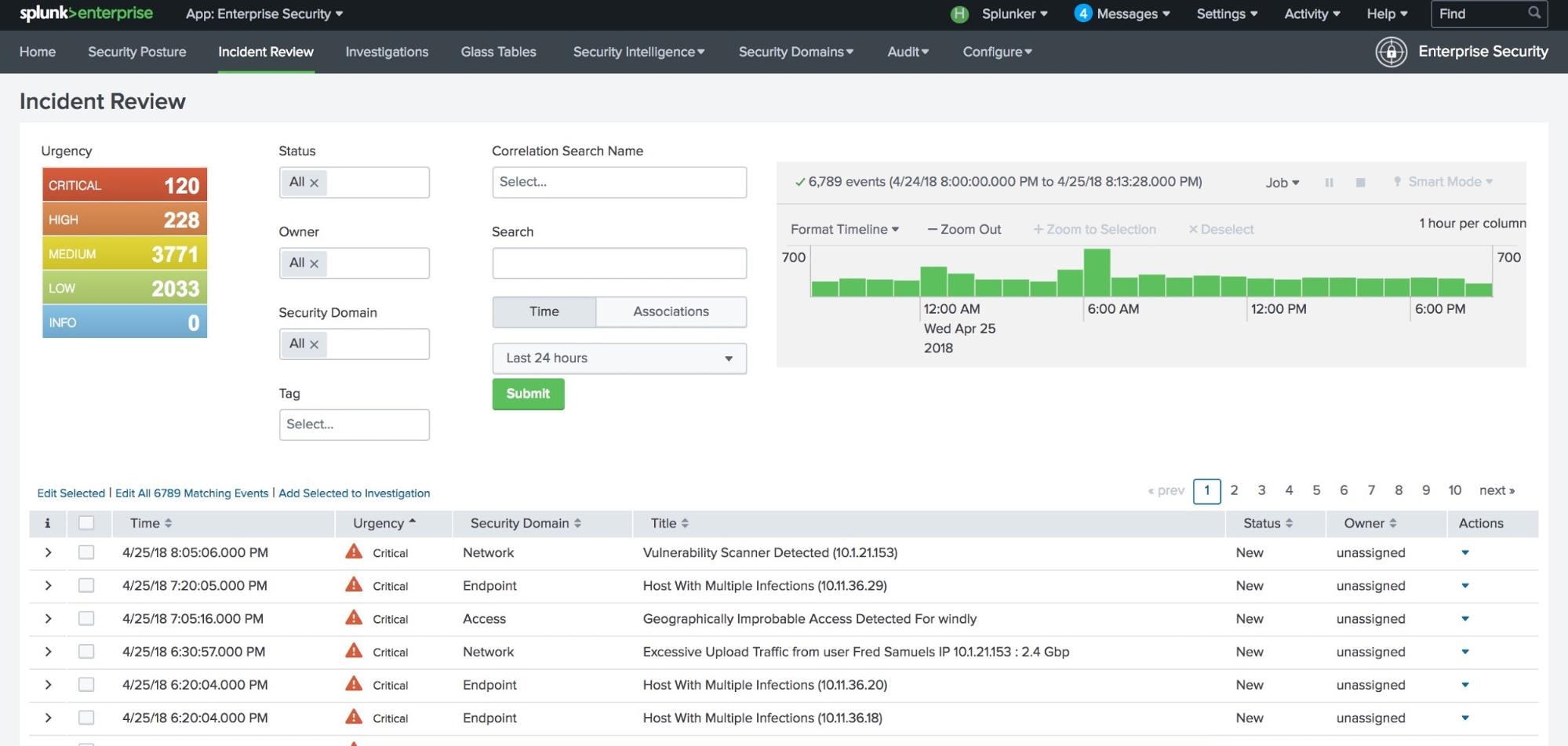Open the Job dropdown
Viewport: 1568px width, 746px height.
coord(1282,182)
